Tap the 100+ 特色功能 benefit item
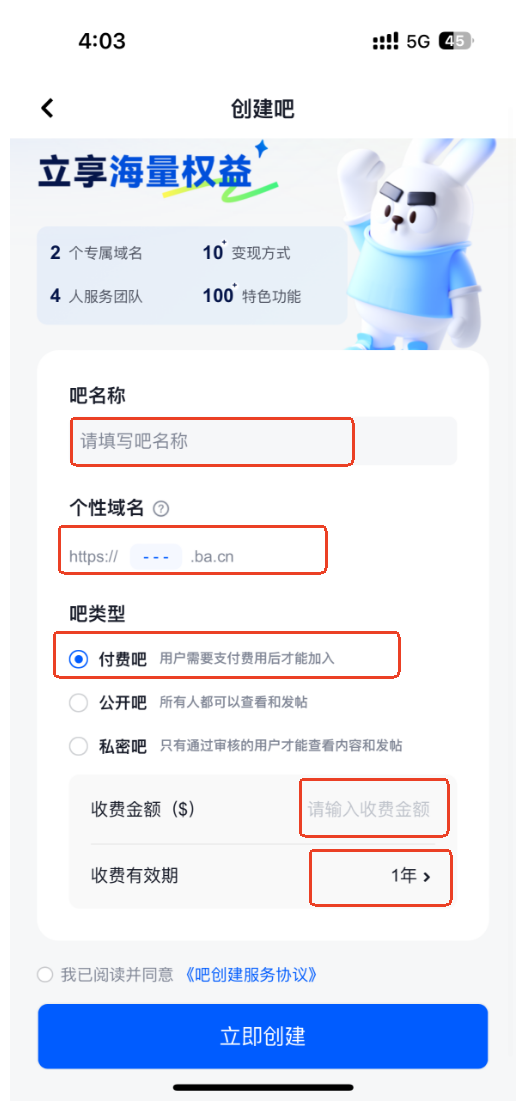This screenshot has height=1105, width=526. click(x=252, y=296)
